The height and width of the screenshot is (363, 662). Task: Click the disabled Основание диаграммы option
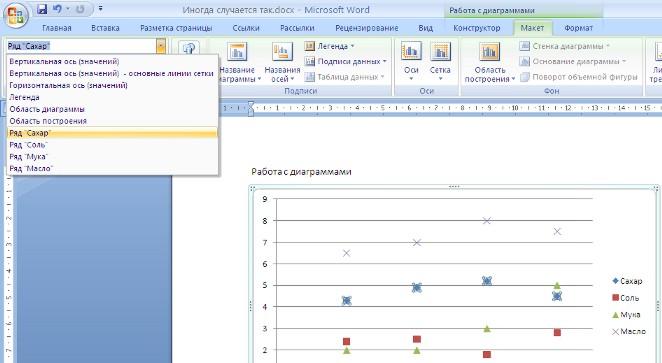tap(572, 62)
